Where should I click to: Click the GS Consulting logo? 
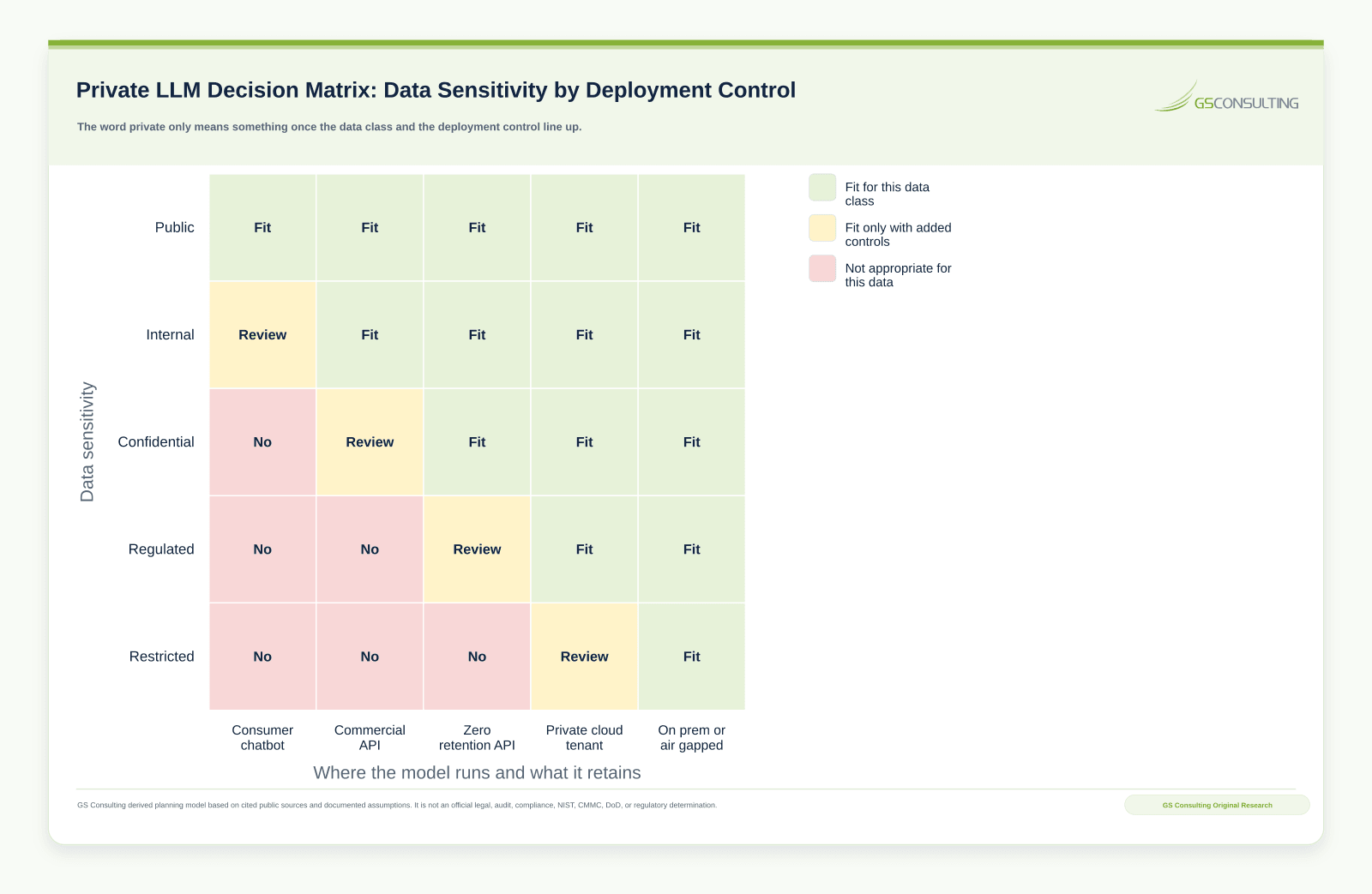[1226, 97]
